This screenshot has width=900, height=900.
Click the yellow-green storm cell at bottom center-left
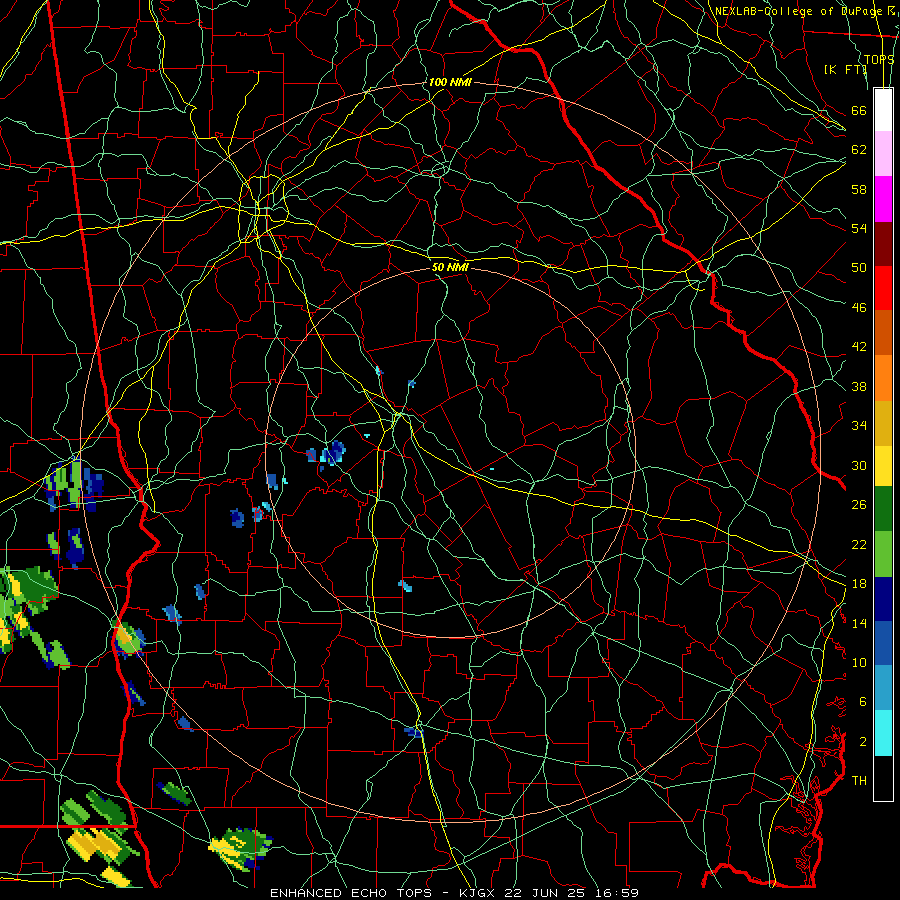click(x=240, y=848)
